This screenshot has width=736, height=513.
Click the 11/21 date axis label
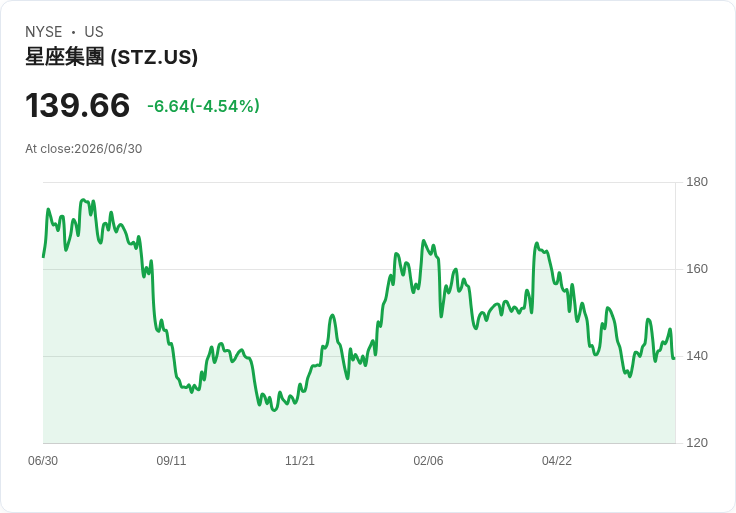pos(300,461)
